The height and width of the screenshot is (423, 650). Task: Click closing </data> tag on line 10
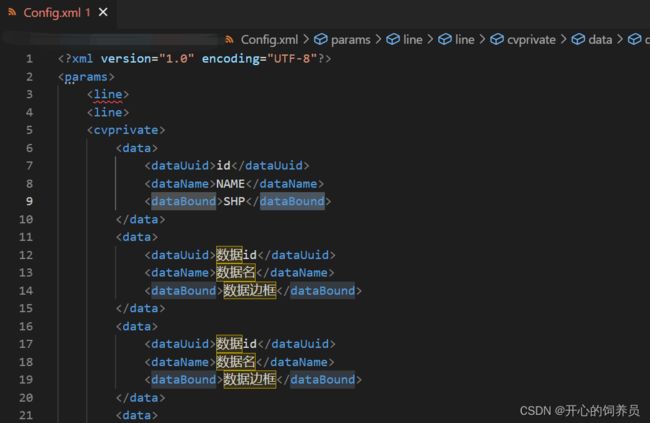[x=141, y=219]
